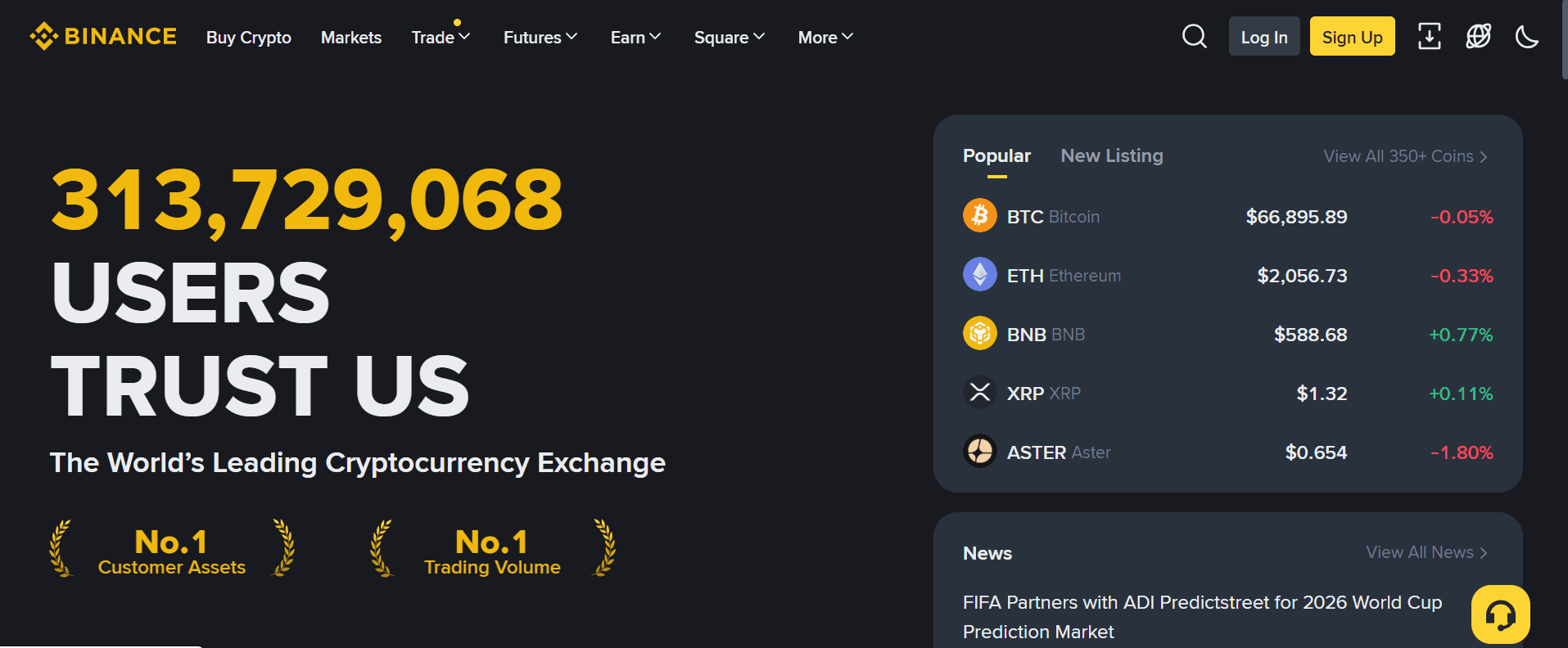Open the More dropdown menu
Screen dimensions: 1568x648
tap(825, 37)
